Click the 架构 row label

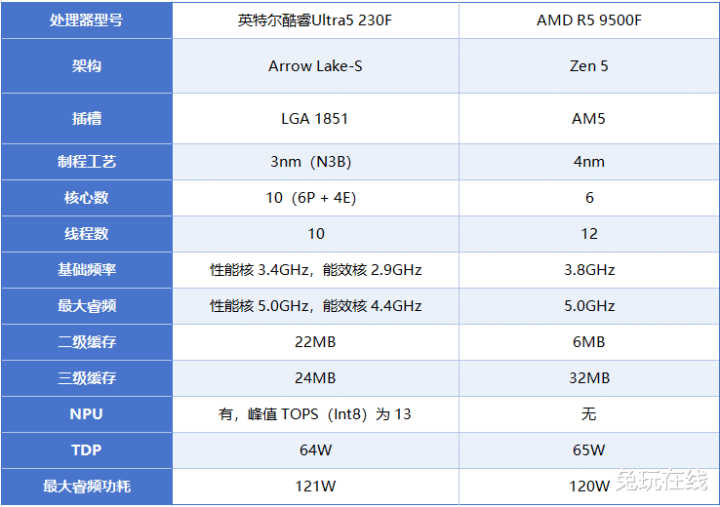(87, 66)
